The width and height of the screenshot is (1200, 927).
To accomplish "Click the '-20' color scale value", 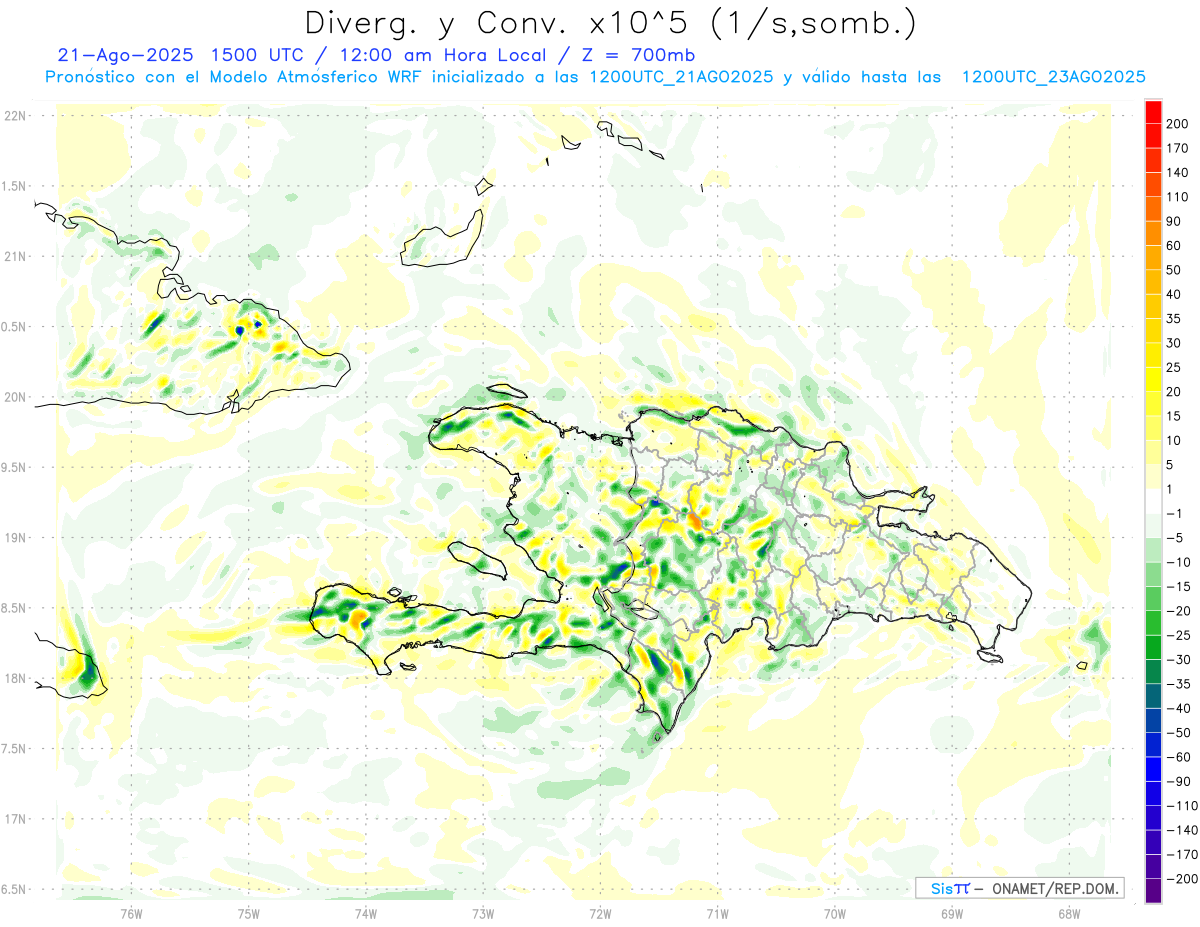I will pyautogui.click(x=1177, y=611).
